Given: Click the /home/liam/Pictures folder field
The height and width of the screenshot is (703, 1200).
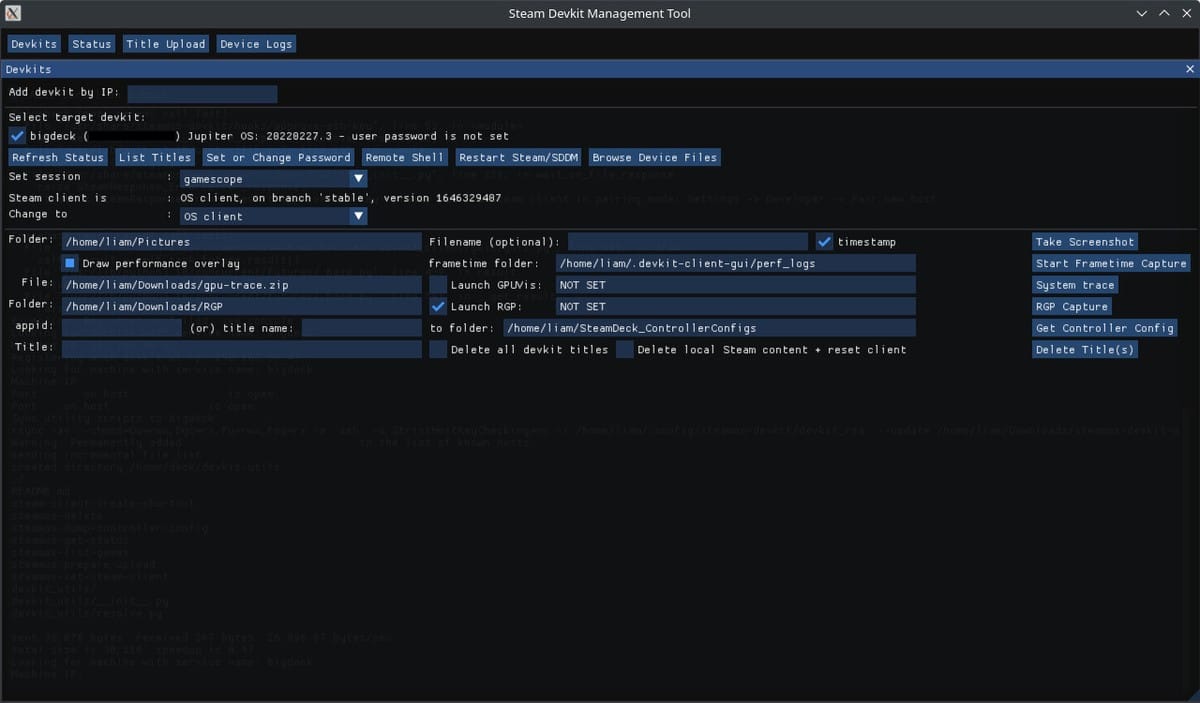Looking at the screenshot, I should (242, 242).
